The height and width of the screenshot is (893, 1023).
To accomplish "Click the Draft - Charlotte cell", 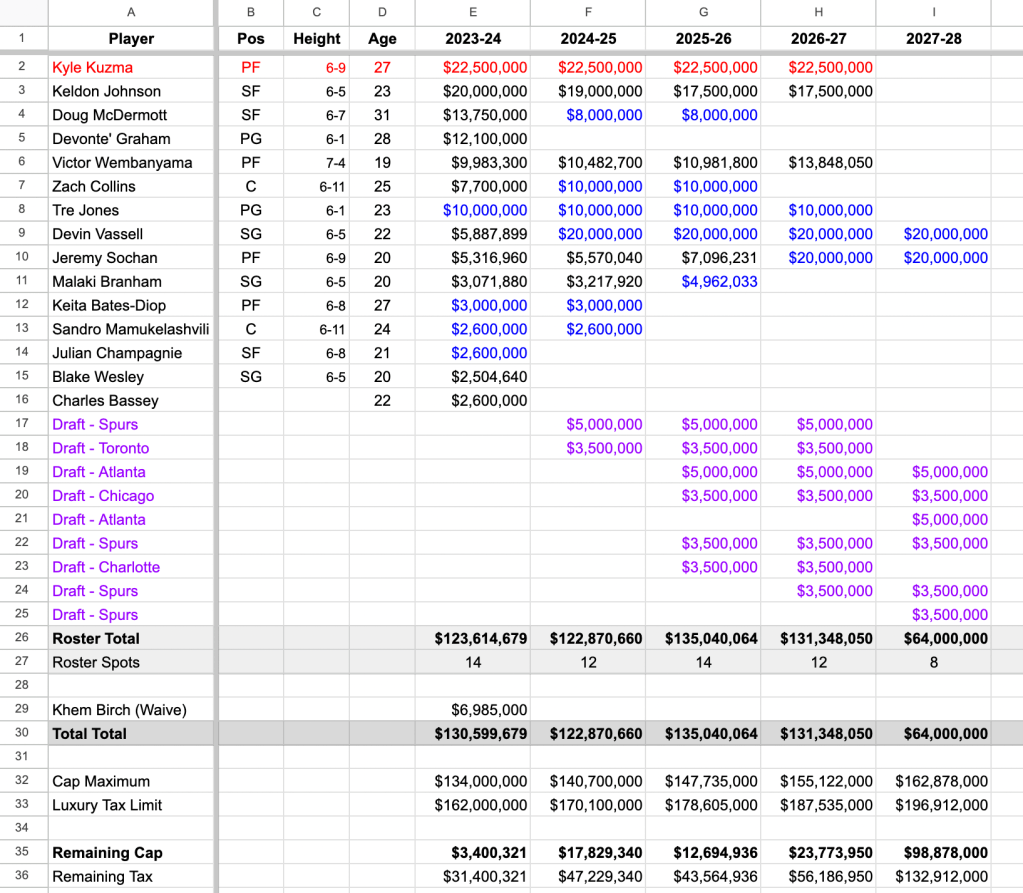I will point(106,567).
